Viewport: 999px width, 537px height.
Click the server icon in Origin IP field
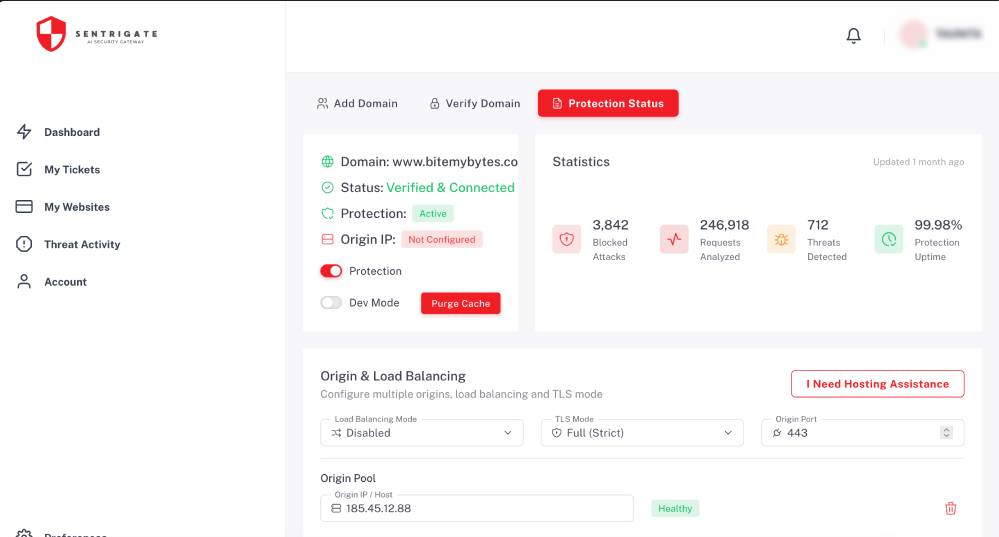click(x=336, y=508)
